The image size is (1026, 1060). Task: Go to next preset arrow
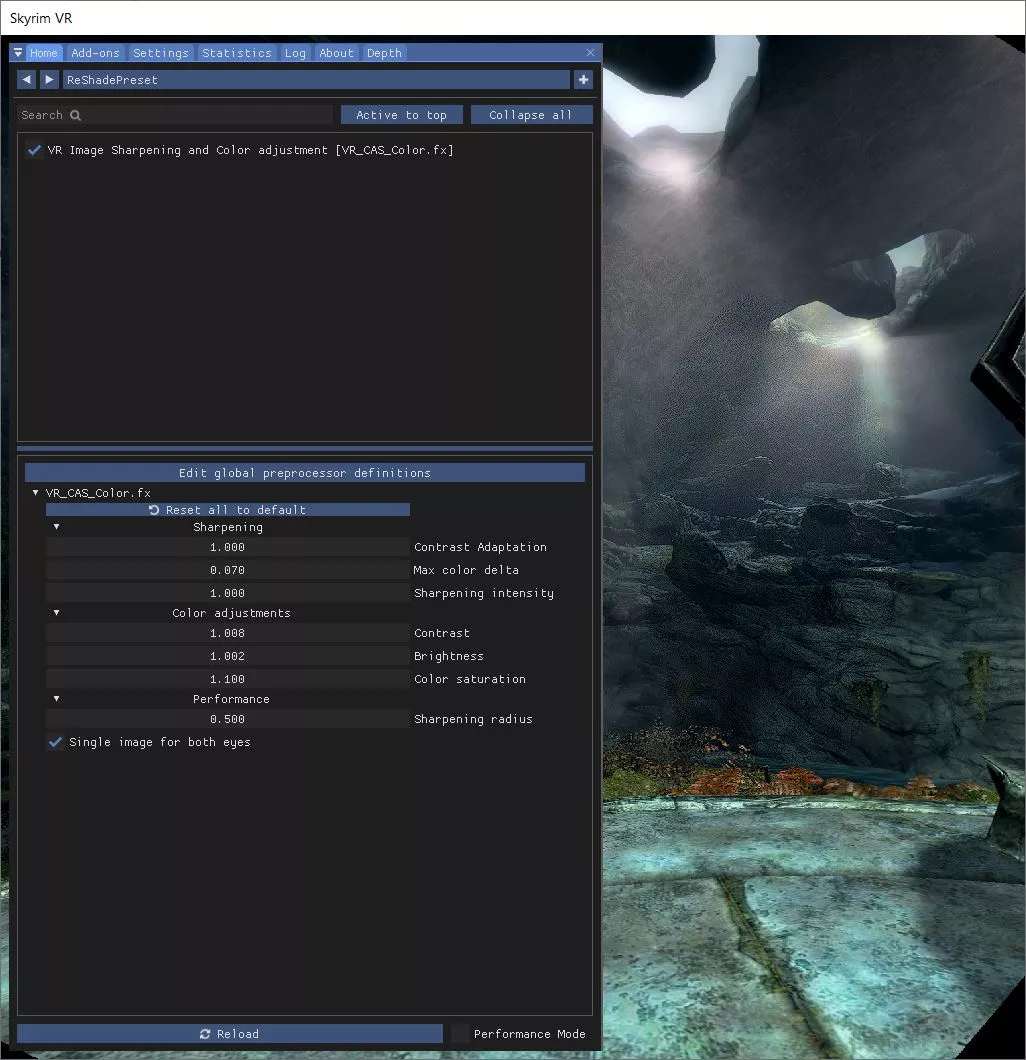(49, 80)
